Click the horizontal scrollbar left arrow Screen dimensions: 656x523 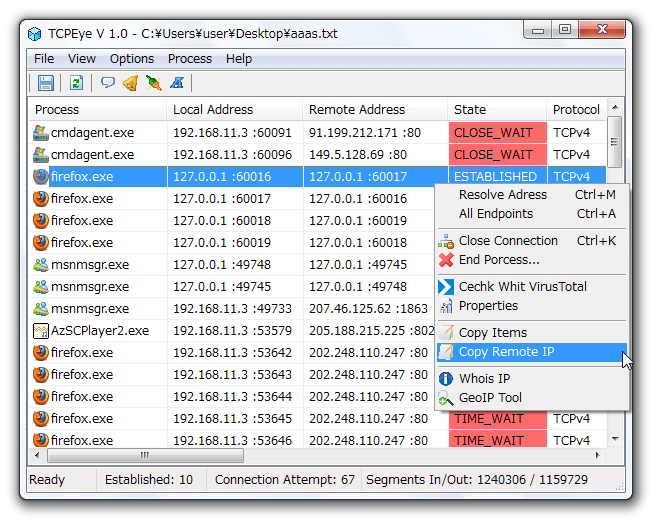[38, 455]
